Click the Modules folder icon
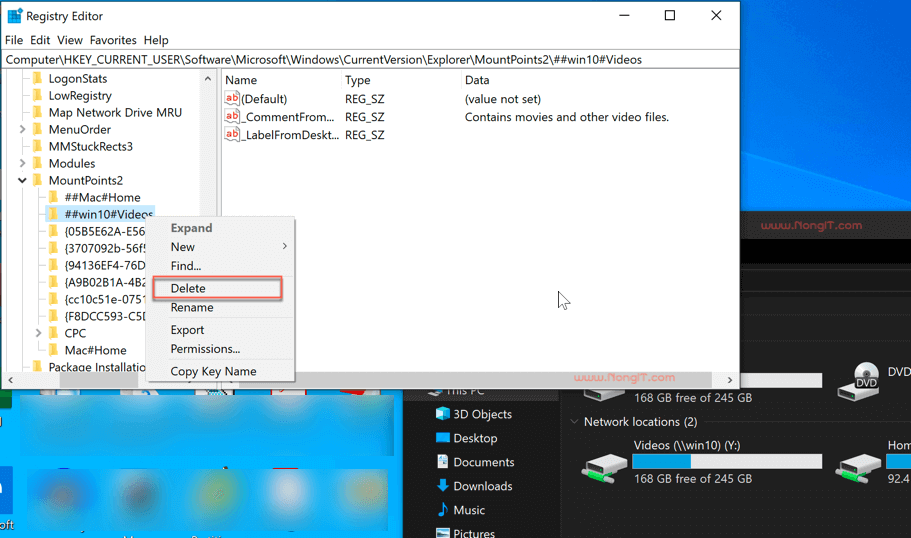 38,163
